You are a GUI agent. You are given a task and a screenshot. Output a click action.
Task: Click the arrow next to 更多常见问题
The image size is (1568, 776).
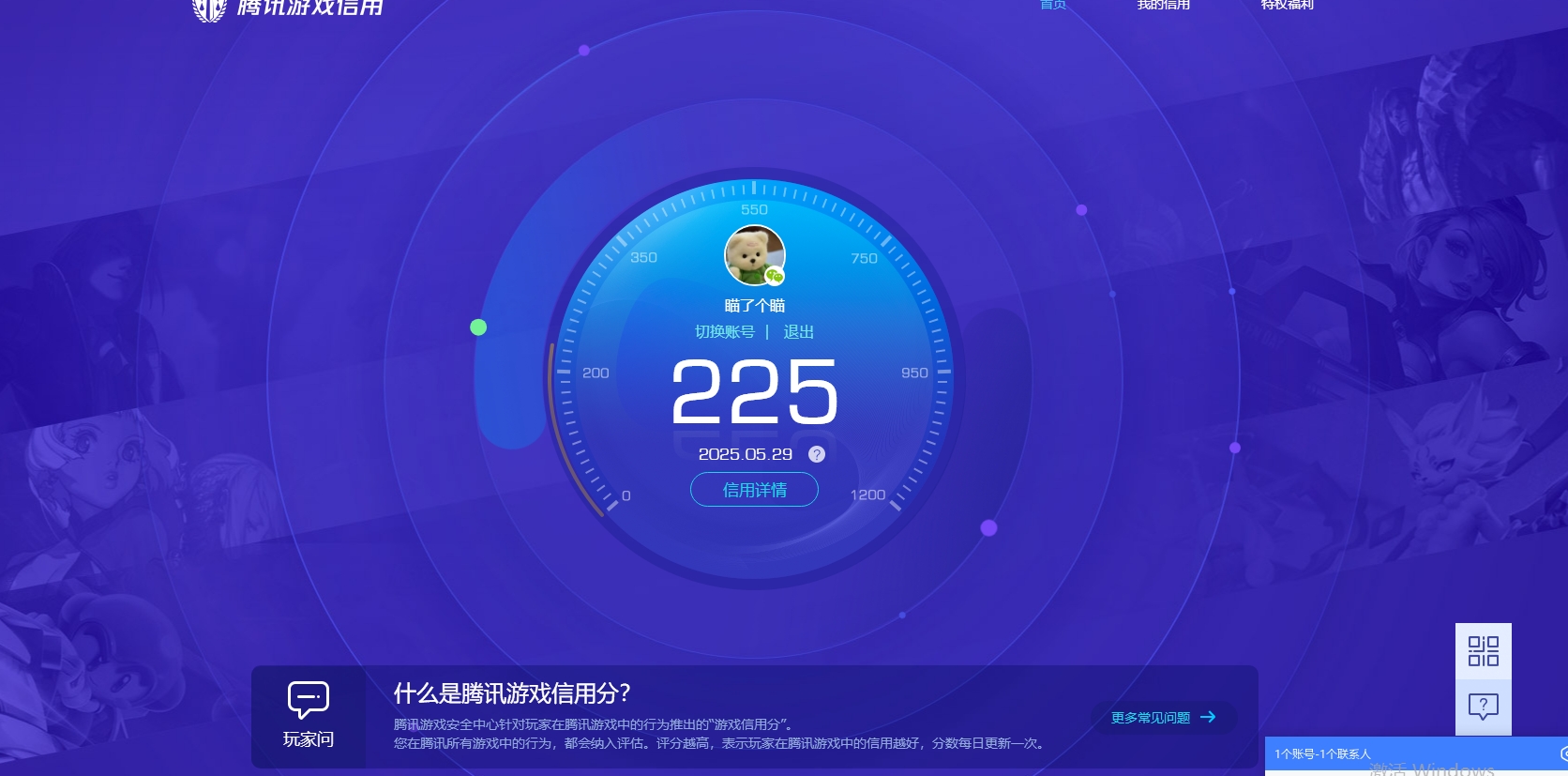pyautogui.click(x=1208, y=717)
